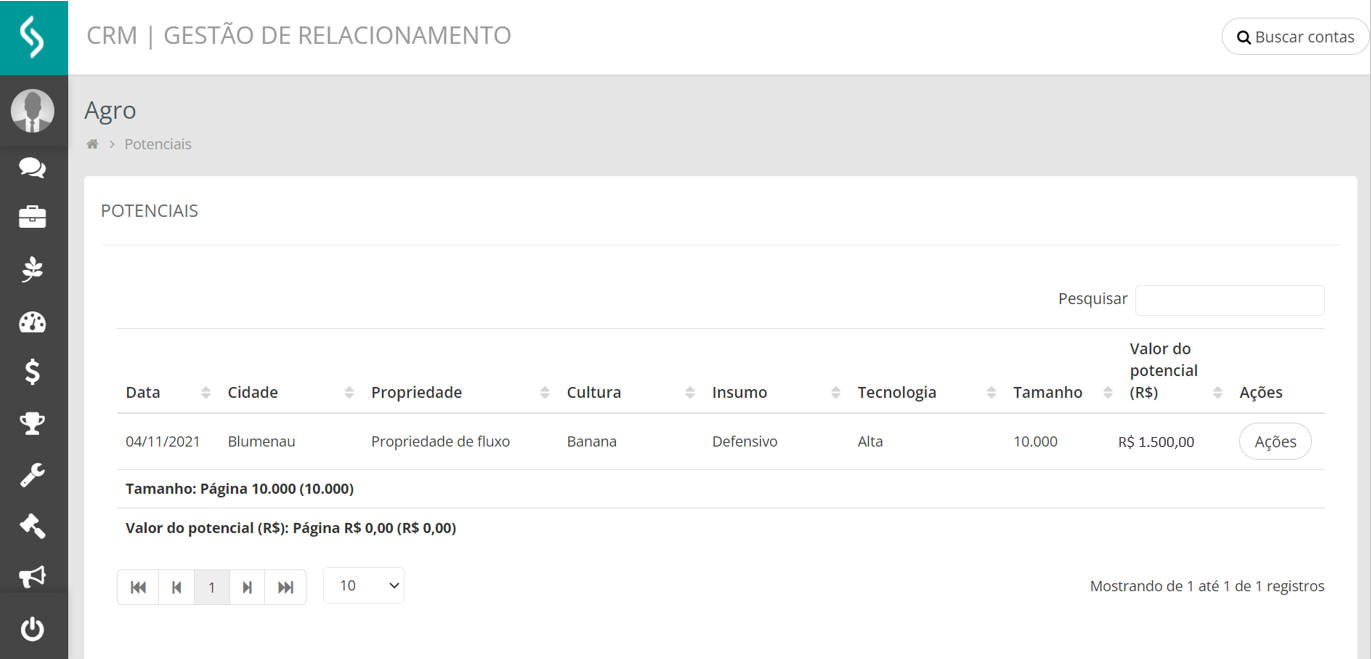This screenshot has width=1371, height=659.
Task: Click the Buscar contas button
Action: point(1295,37)
